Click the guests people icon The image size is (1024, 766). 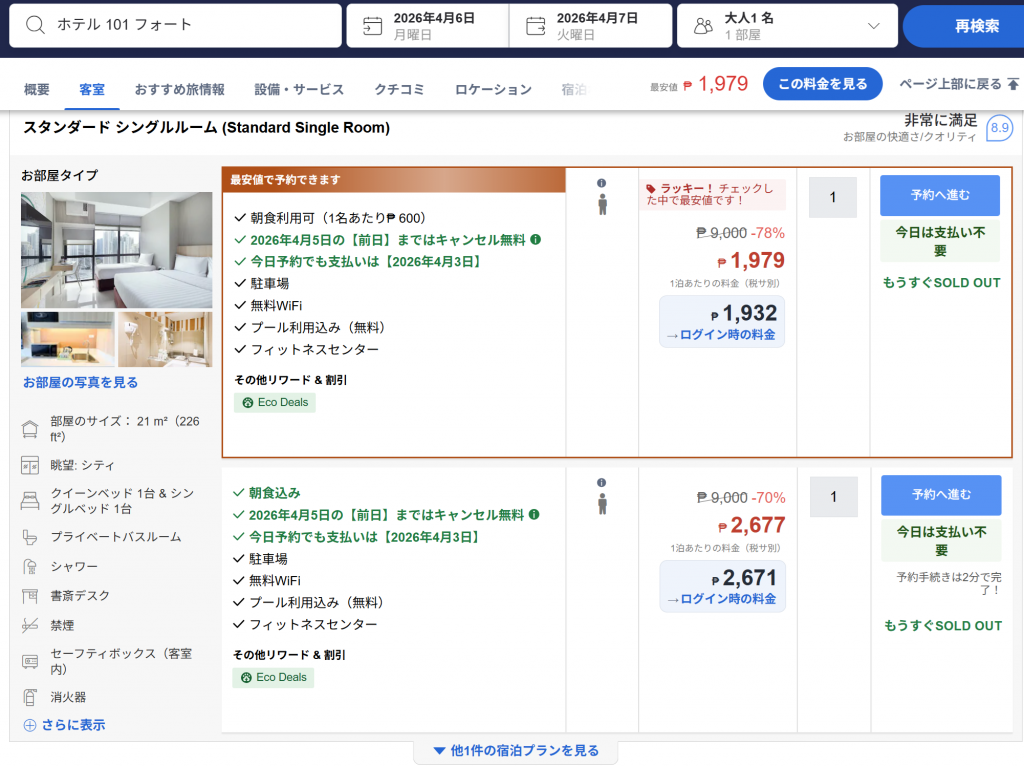703,26
